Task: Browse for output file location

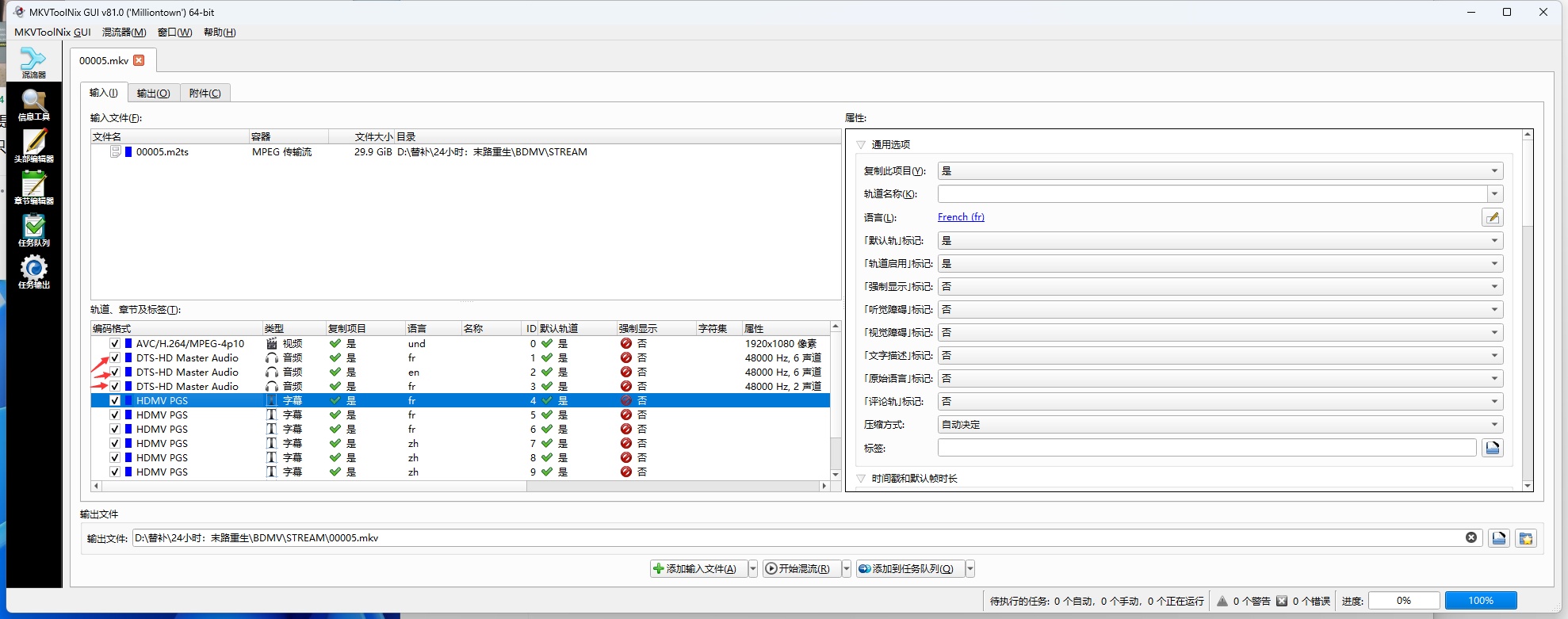Action: pyautogui.click(x=1499, y=538)
